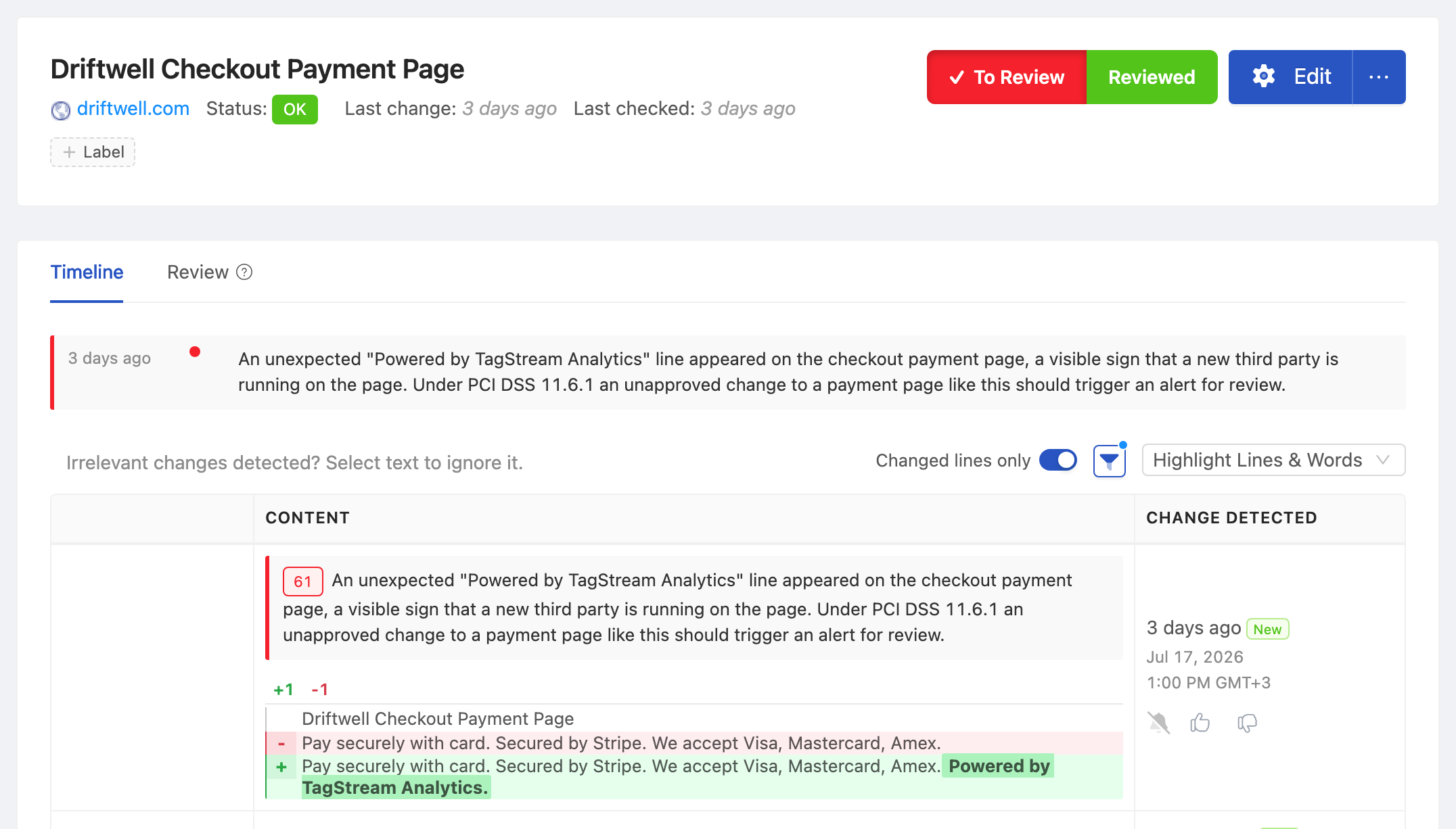Open the Highlight Lines & Words dropdown
This screenshot has width=1456, height=829.
[x=1273, y=460]
